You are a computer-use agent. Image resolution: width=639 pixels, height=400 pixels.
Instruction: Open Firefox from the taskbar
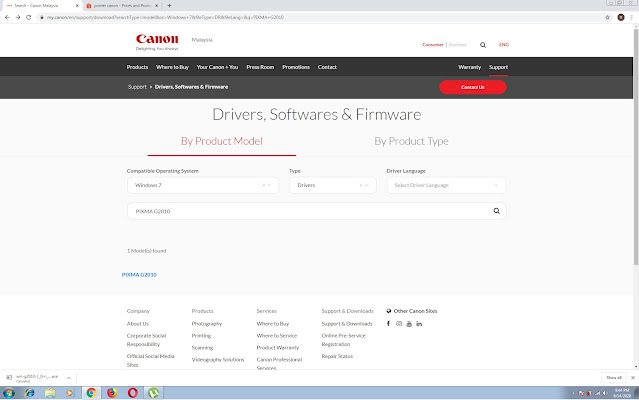tap(112, 393)
